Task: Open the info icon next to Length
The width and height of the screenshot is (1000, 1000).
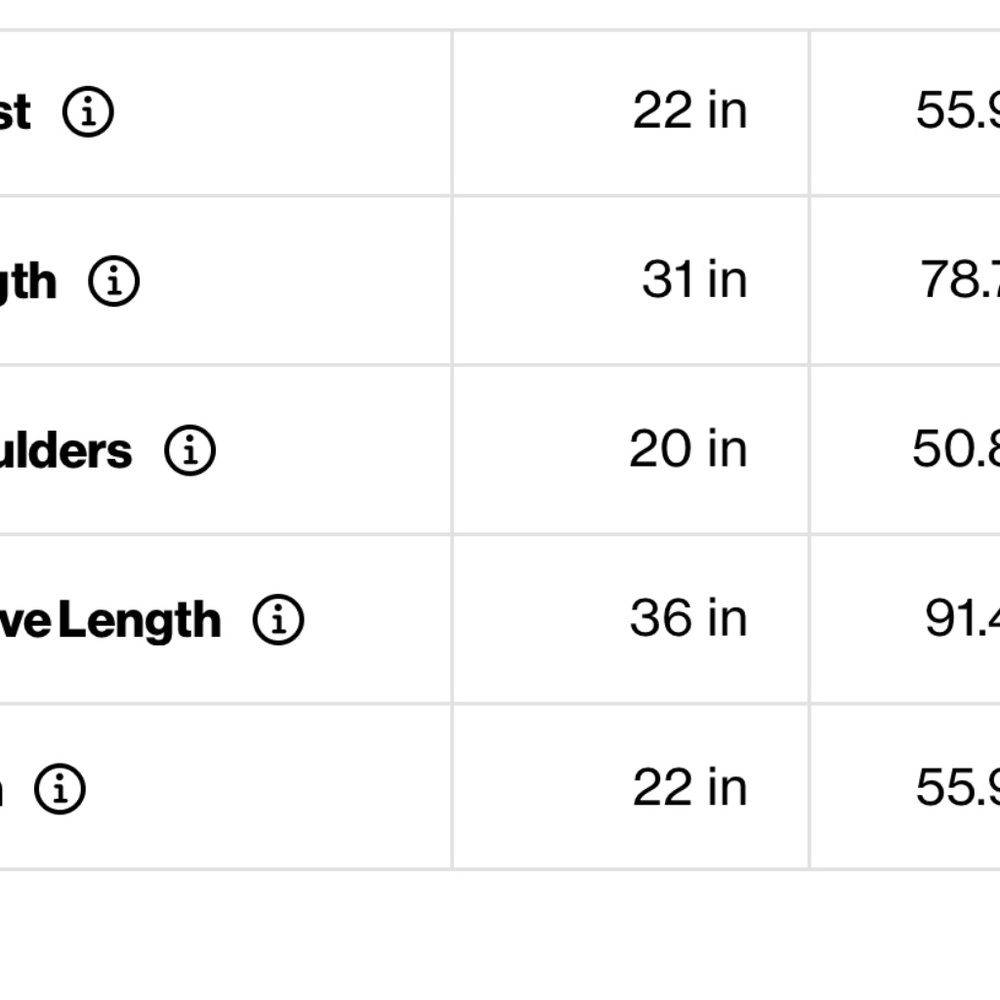Action: (114, 281)
